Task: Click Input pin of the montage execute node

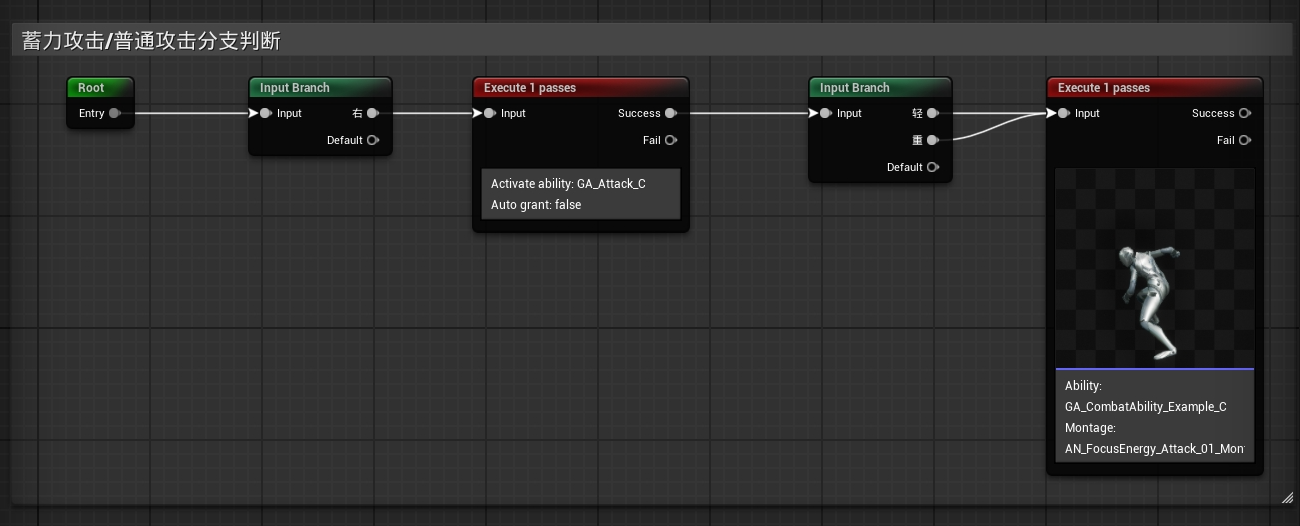Action: 1064,113
